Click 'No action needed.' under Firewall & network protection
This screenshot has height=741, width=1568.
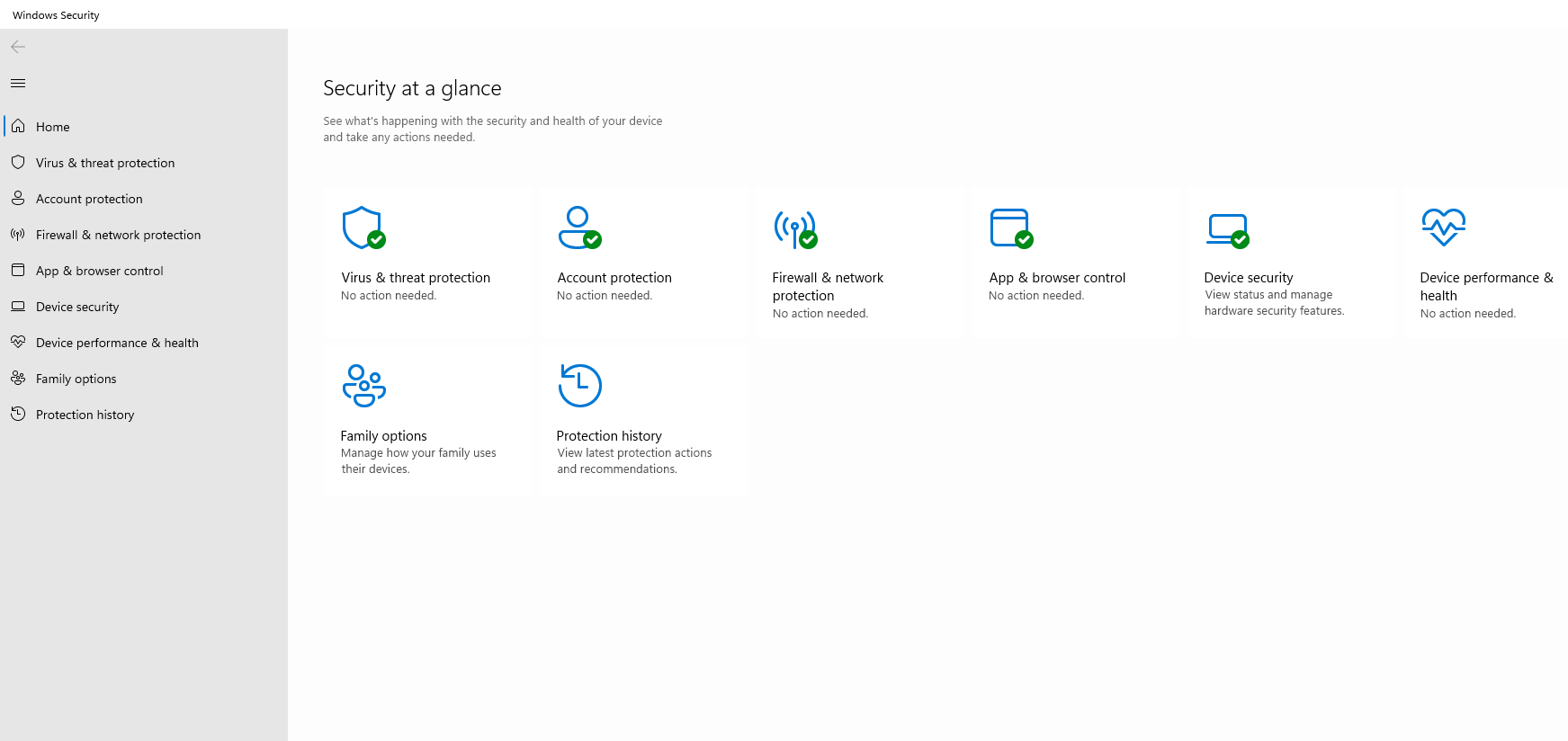(820, 314)
